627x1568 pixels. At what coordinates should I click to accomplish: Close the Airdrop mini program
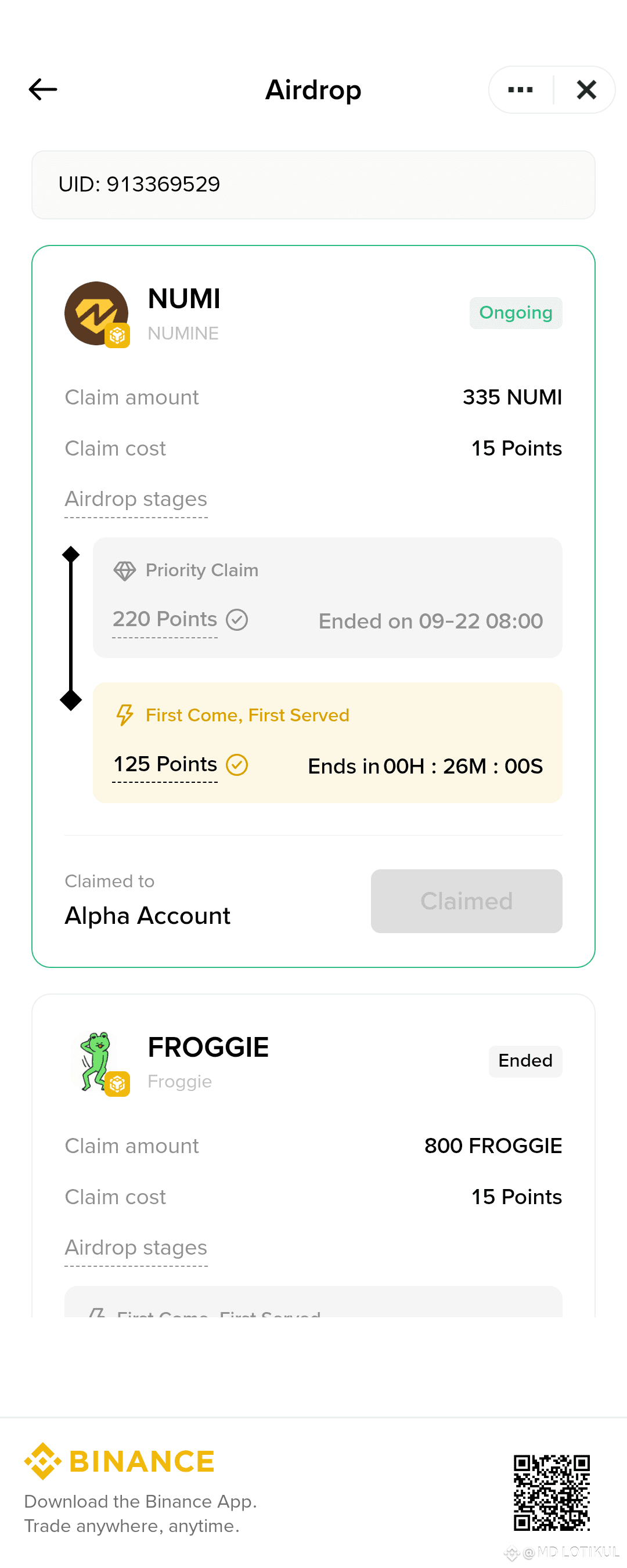586,89
